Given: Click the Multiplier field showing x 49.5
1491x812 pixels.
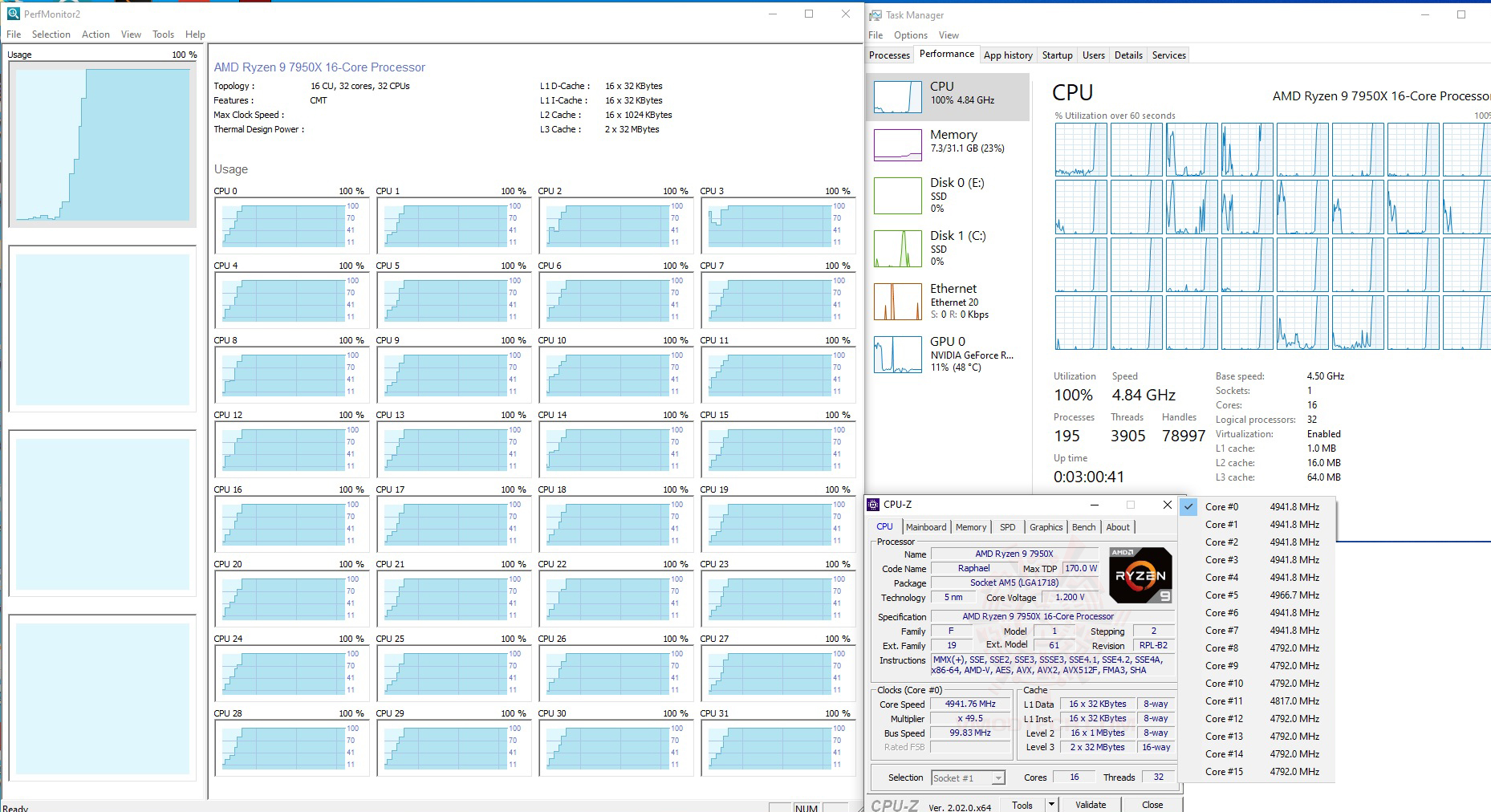Looking at the screenshot, I should (970, 719).
